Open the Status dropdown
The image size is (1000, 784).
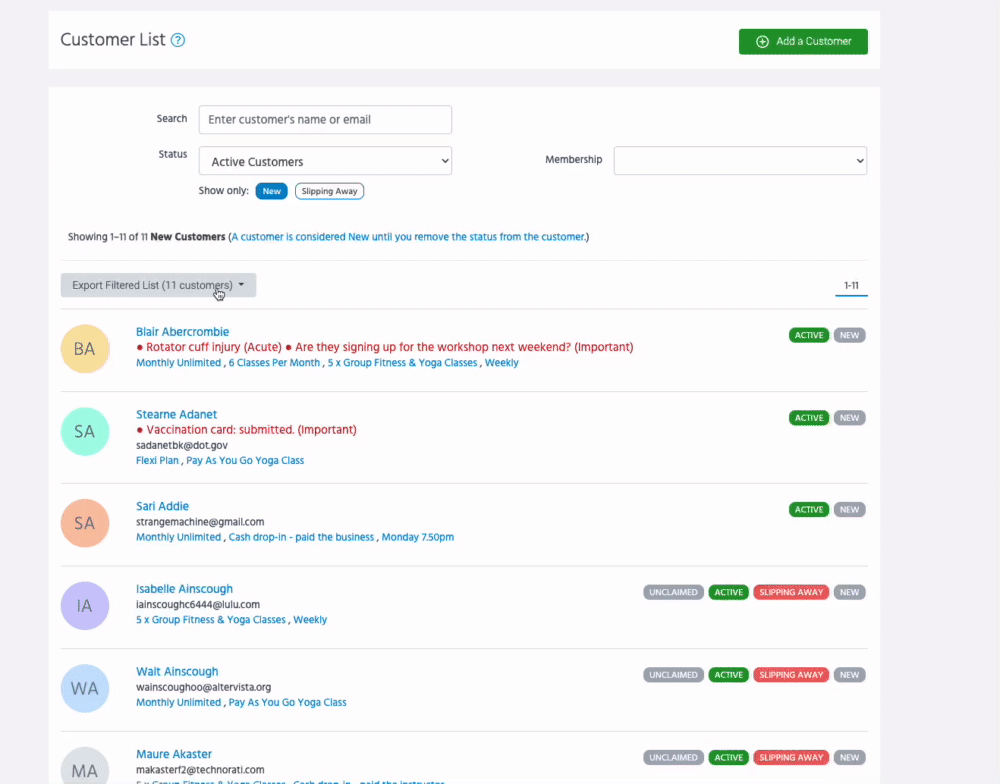click(325, 161)
